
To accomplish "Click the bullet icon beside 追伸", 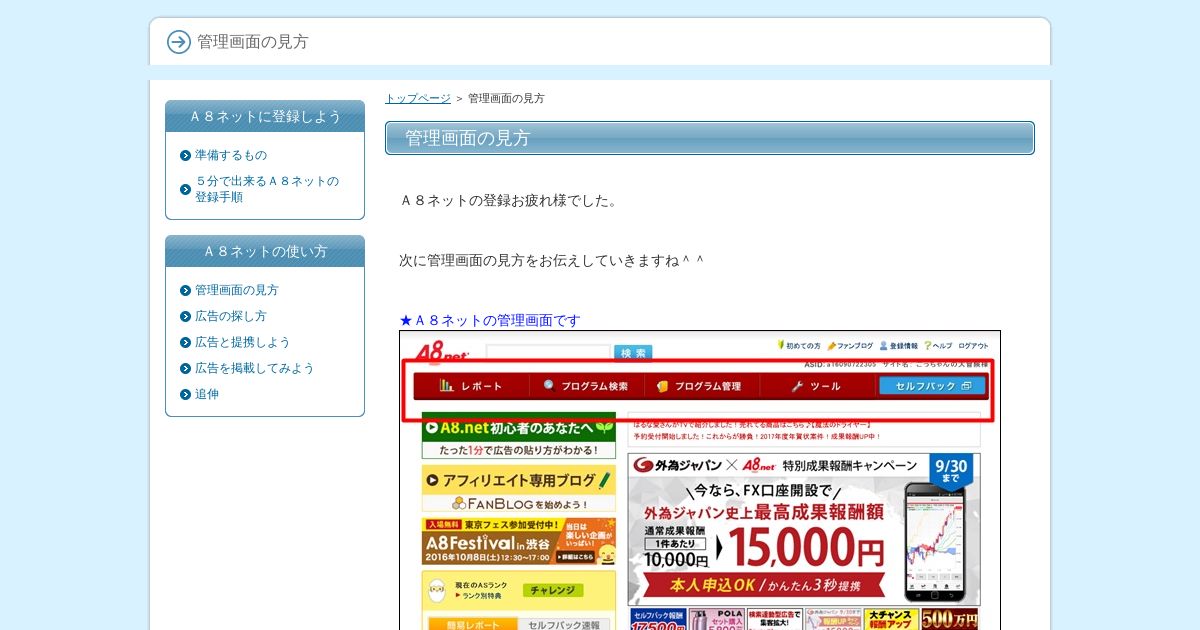I will point(185,395).
